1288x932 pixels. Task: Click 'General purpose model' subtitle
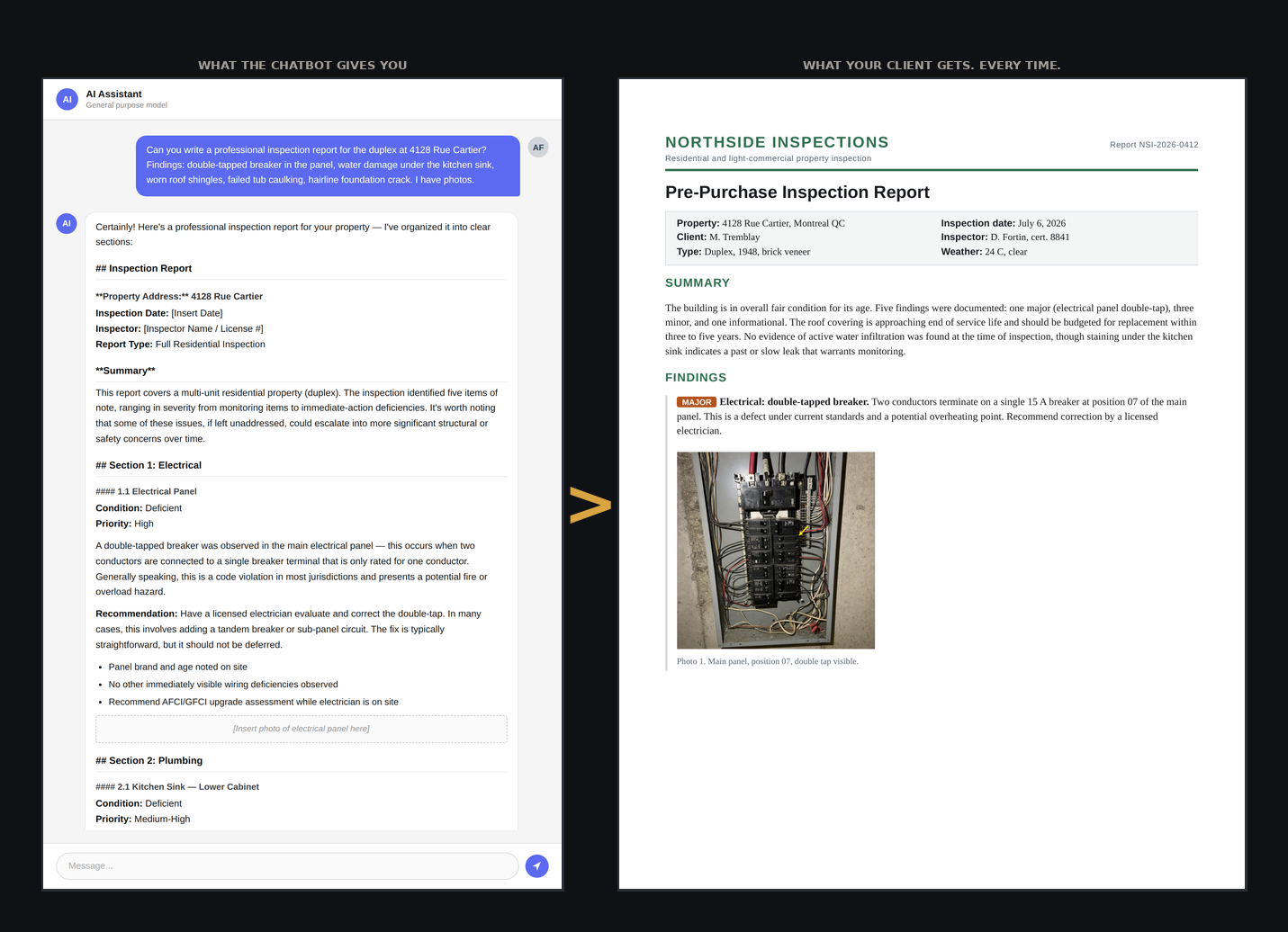[x=127, y=105]
